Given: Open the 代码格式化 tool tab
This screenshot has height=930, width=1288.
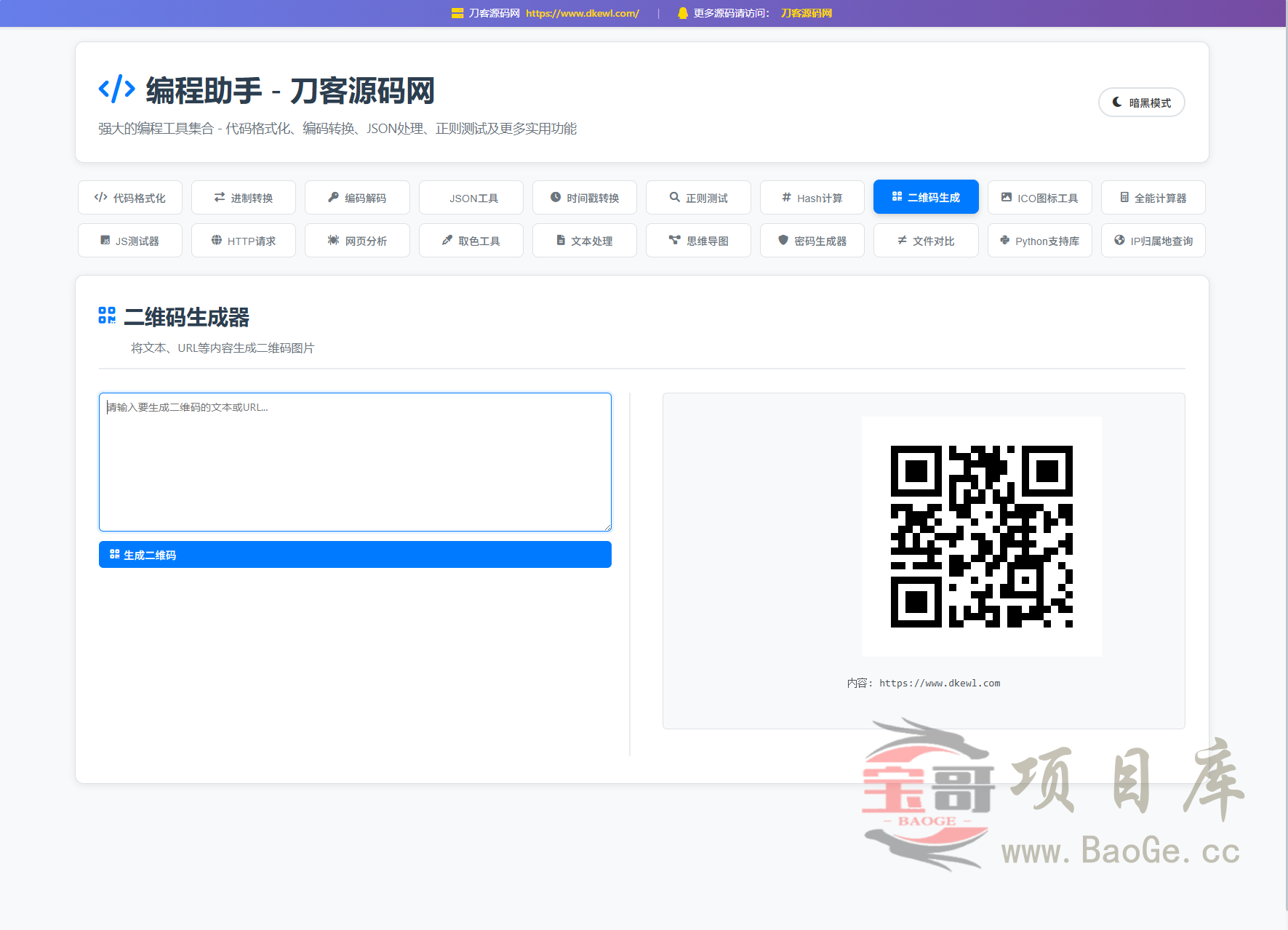Looking at the screenshot, I should 130,198.
